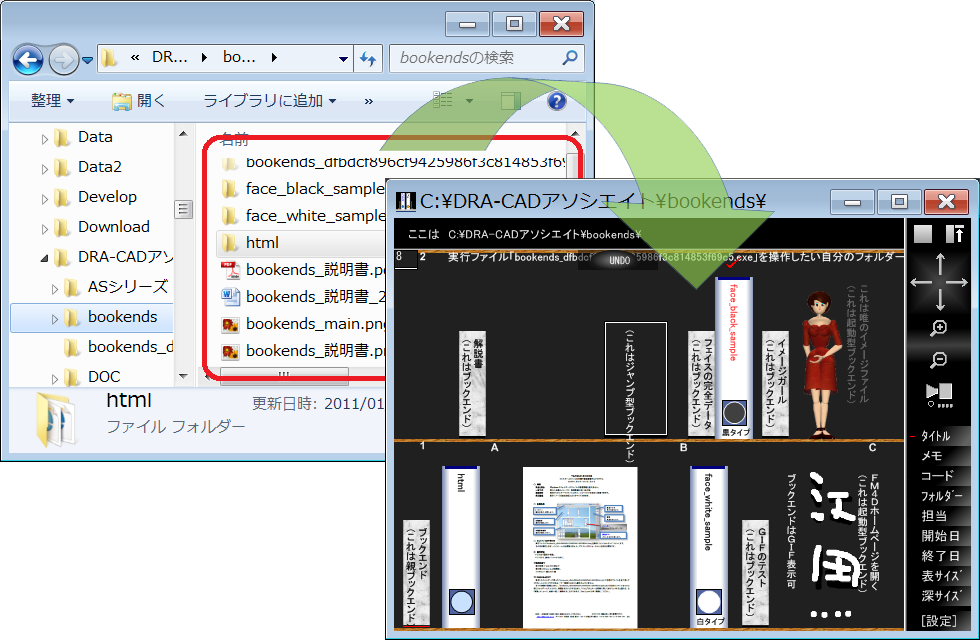Expand the Data folder in the tree
This screenshot has width=980, height=640.
point(44,139)
